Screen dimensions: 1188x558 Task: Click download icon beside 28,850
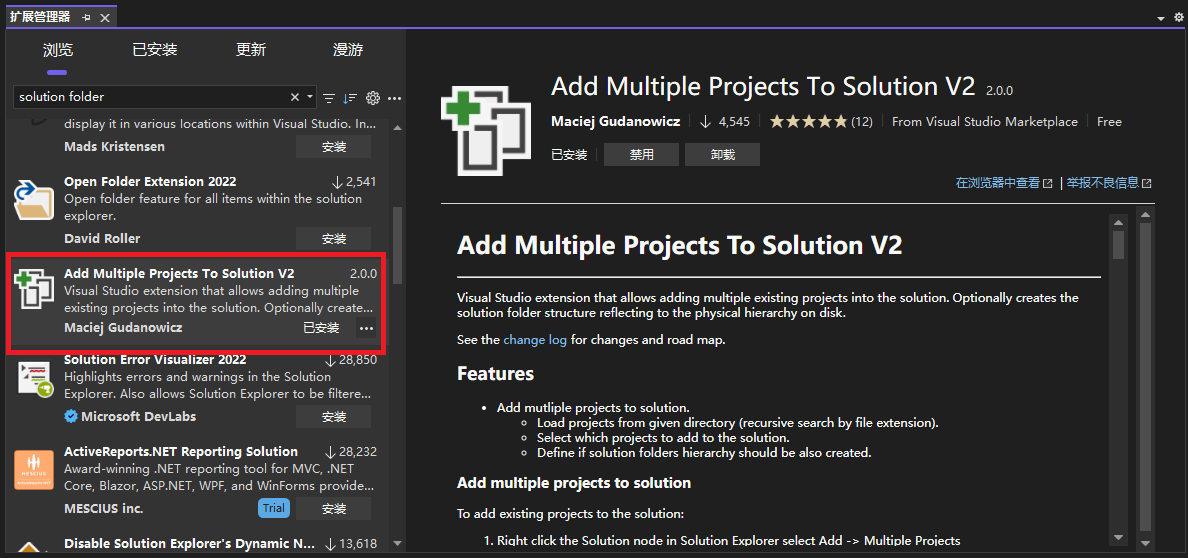tap(330, 360)
